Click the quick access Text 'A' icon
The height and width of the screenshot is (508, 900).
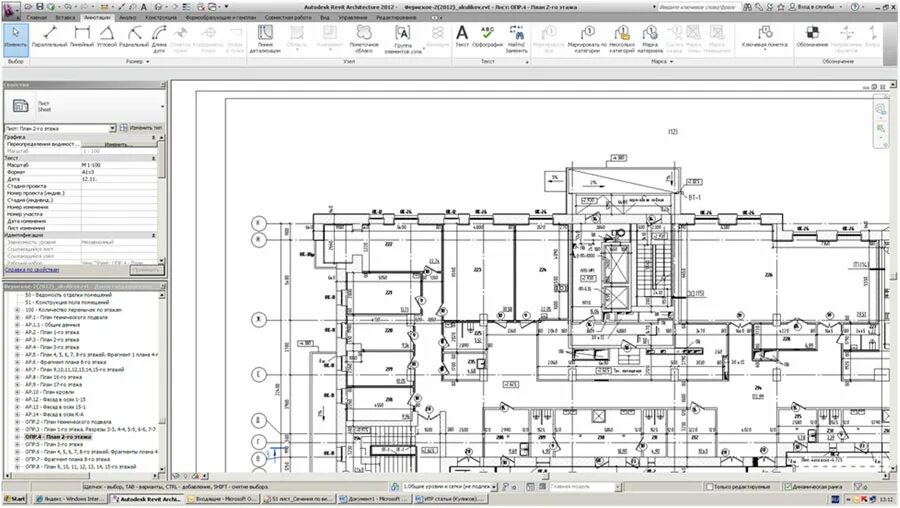point(143,7)
